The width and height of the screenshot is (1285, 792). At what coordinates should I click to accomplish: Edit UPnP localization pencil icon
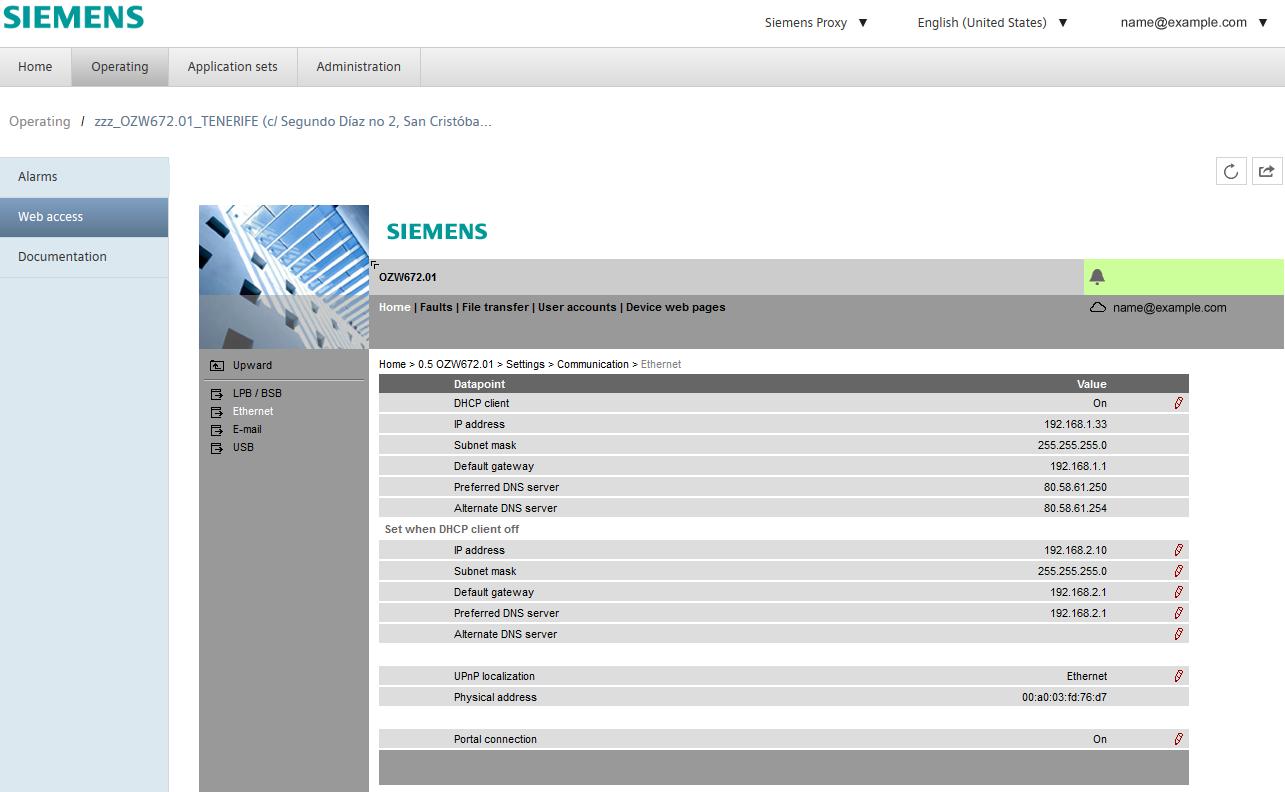(1178, 676)
